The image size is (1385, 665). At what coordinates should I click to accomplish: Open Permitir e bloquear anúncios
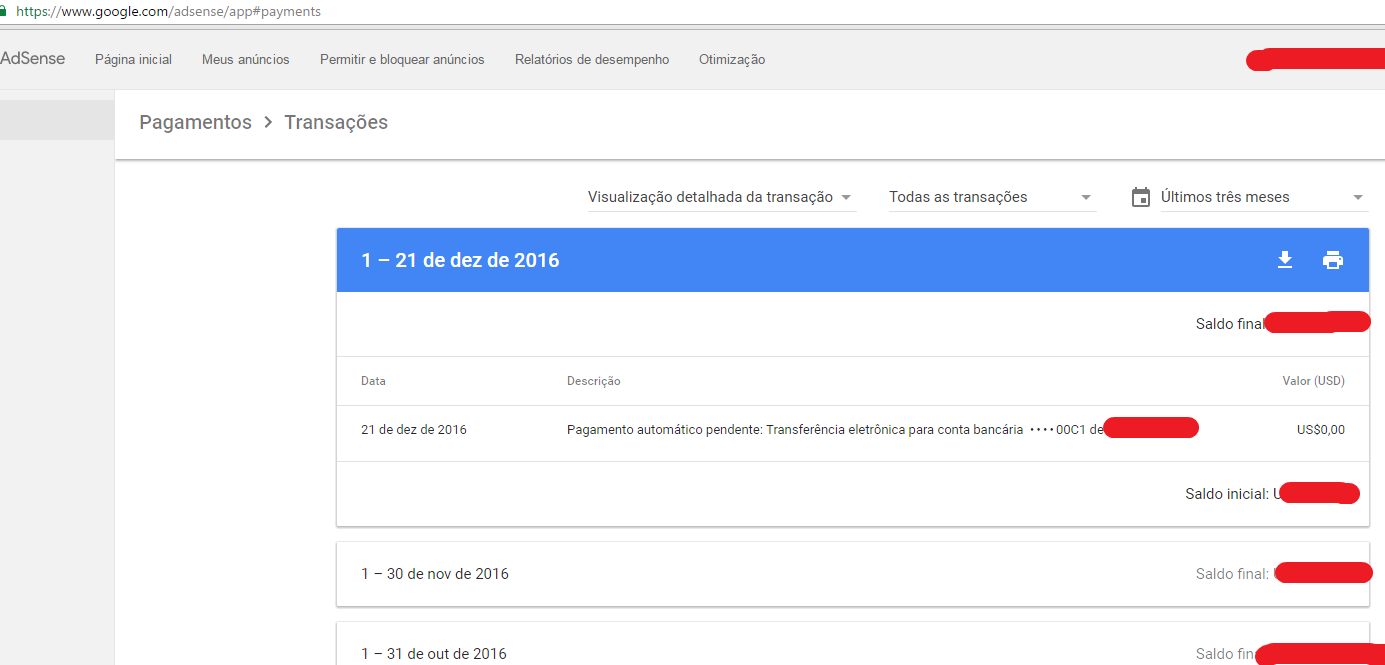(x=402, y=60)
